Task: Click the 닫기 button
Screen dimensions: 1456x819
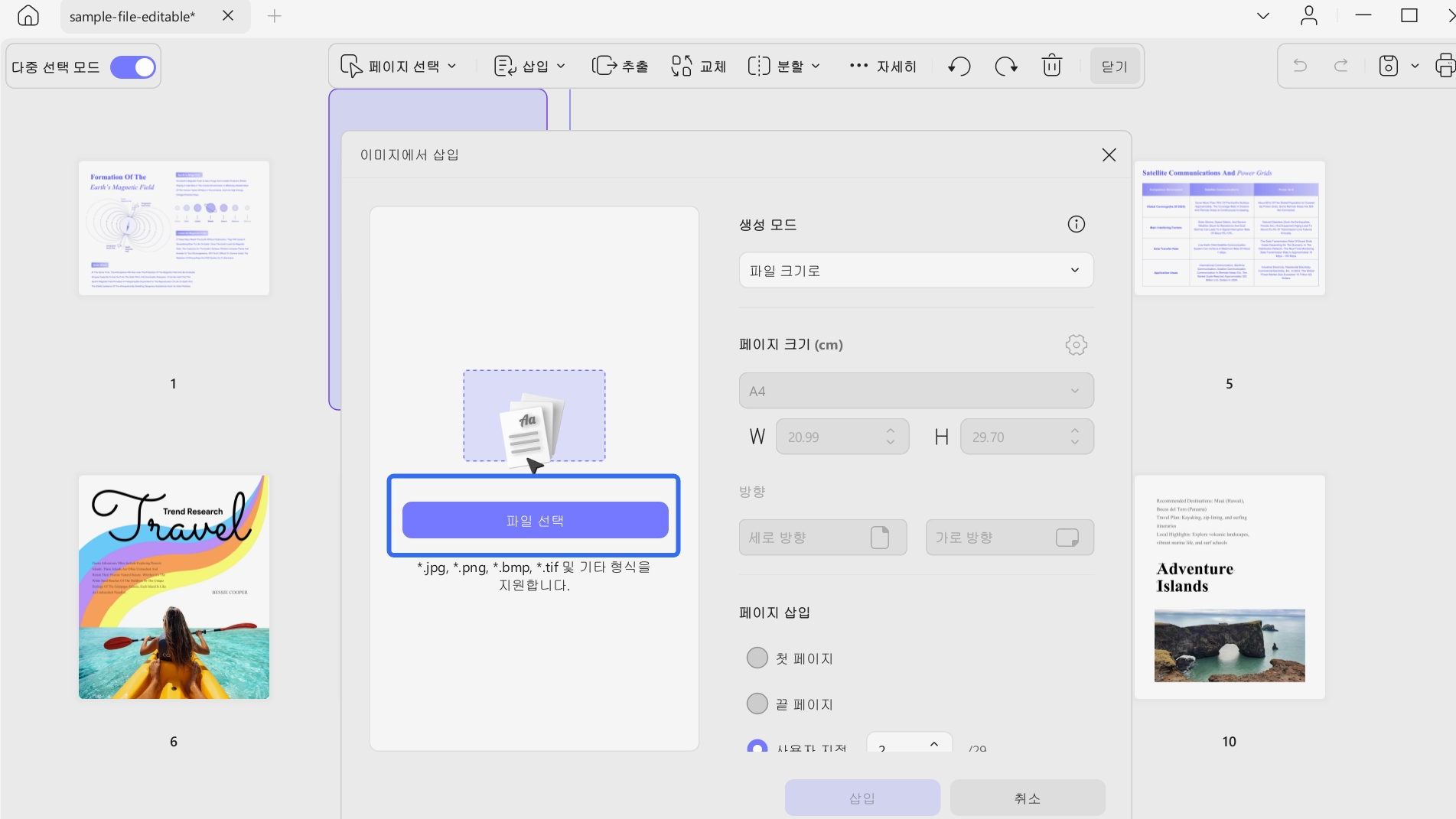Action: coord(1115,67)
